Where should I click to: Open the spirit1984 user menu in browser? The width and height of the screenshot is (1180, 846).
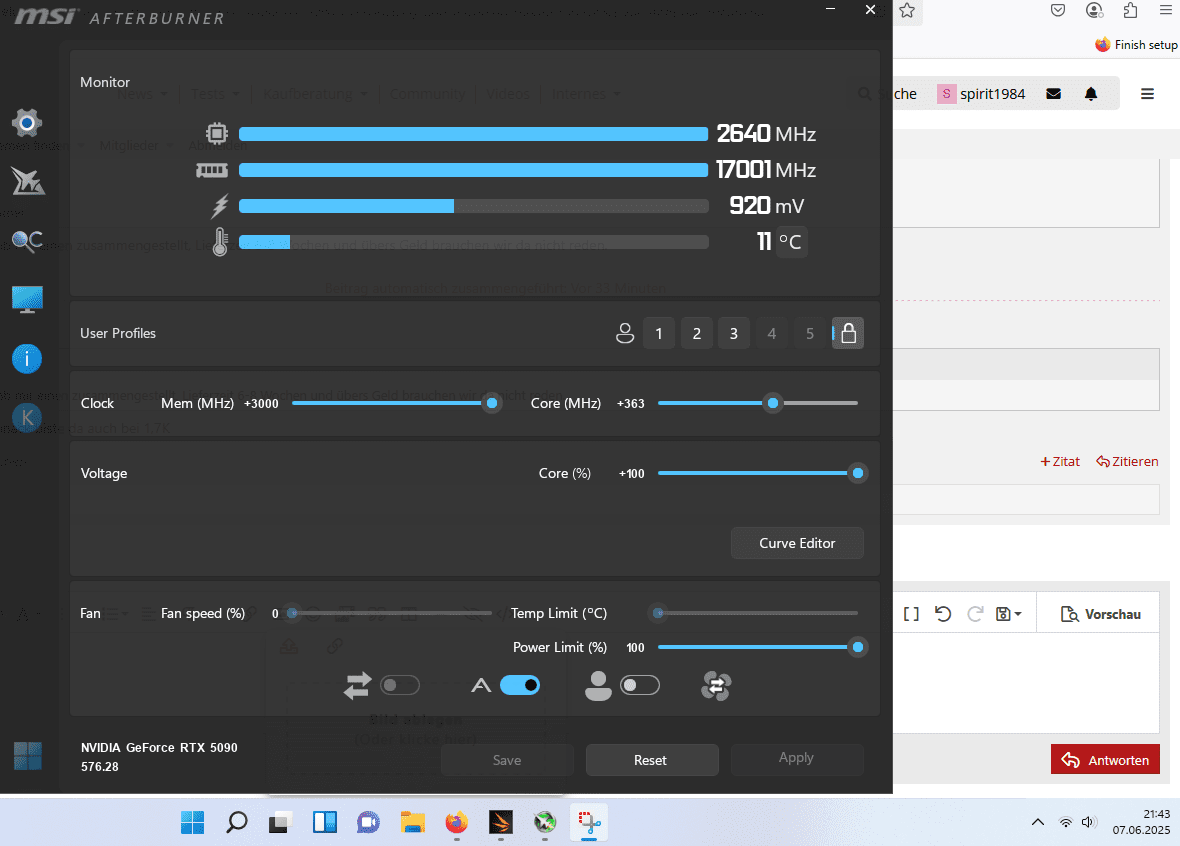981,94
